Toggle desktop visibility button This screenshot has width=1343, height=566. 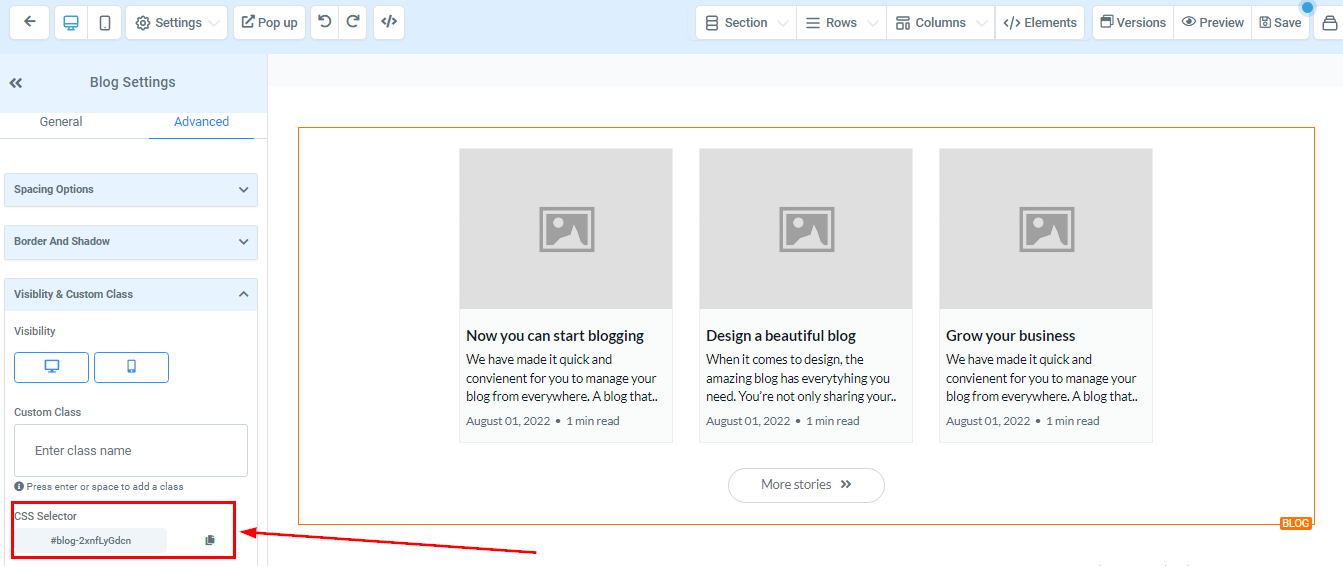pyautogui.click(x=51, y=367)
